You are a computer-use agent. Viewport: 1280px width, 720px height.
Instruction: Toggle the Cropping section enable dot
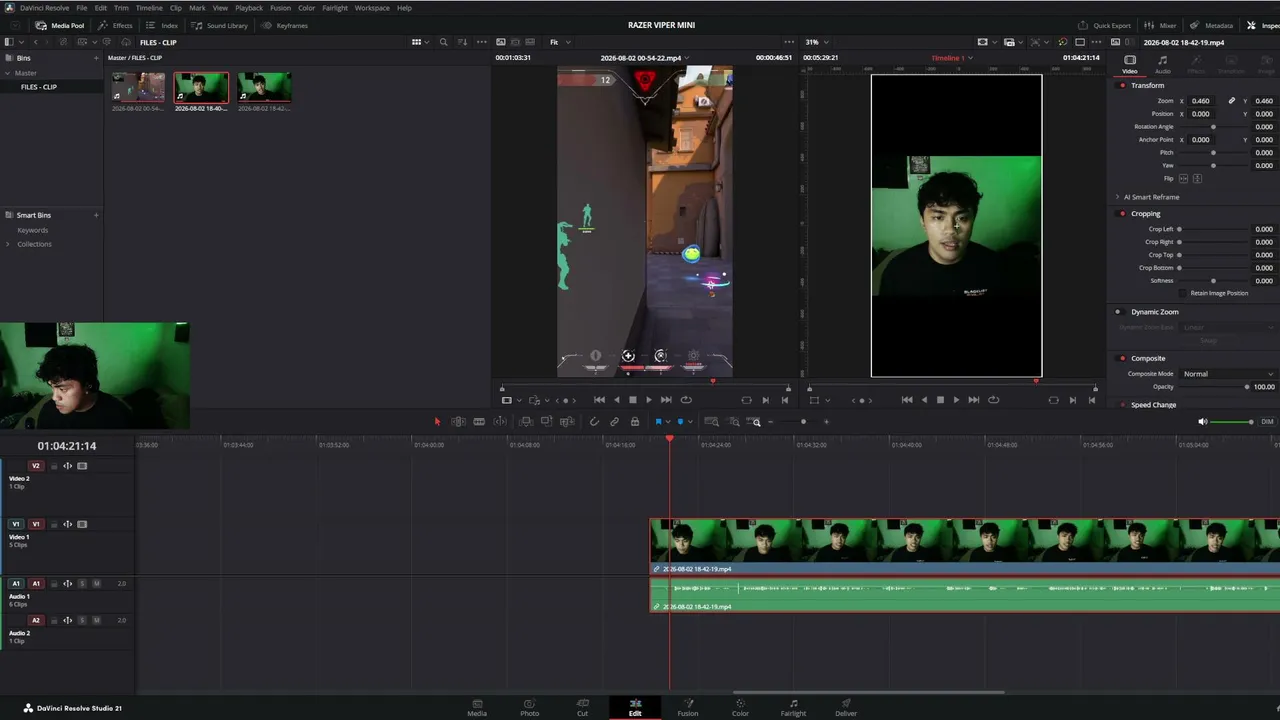[x=1123, y=214]
